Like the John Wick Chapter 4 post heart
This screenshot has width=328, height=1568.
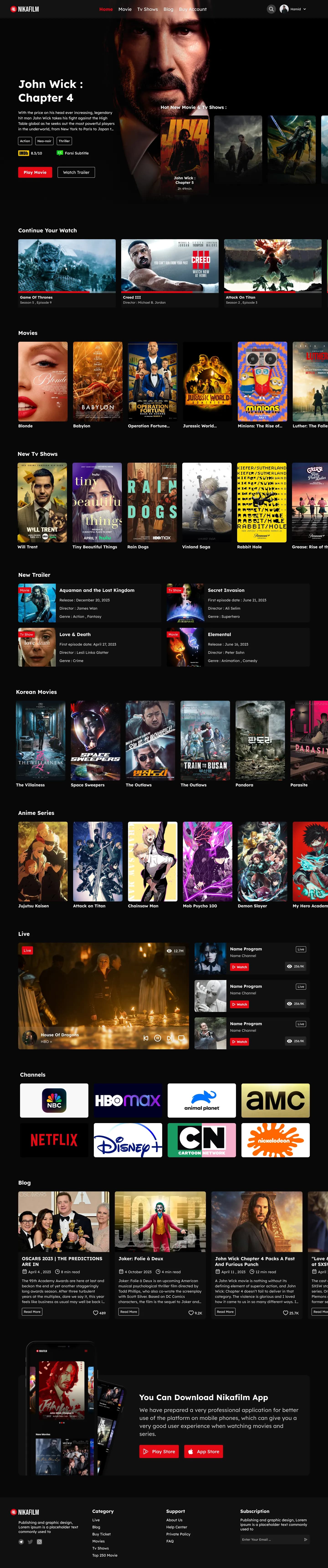(x=285, y=1312)
